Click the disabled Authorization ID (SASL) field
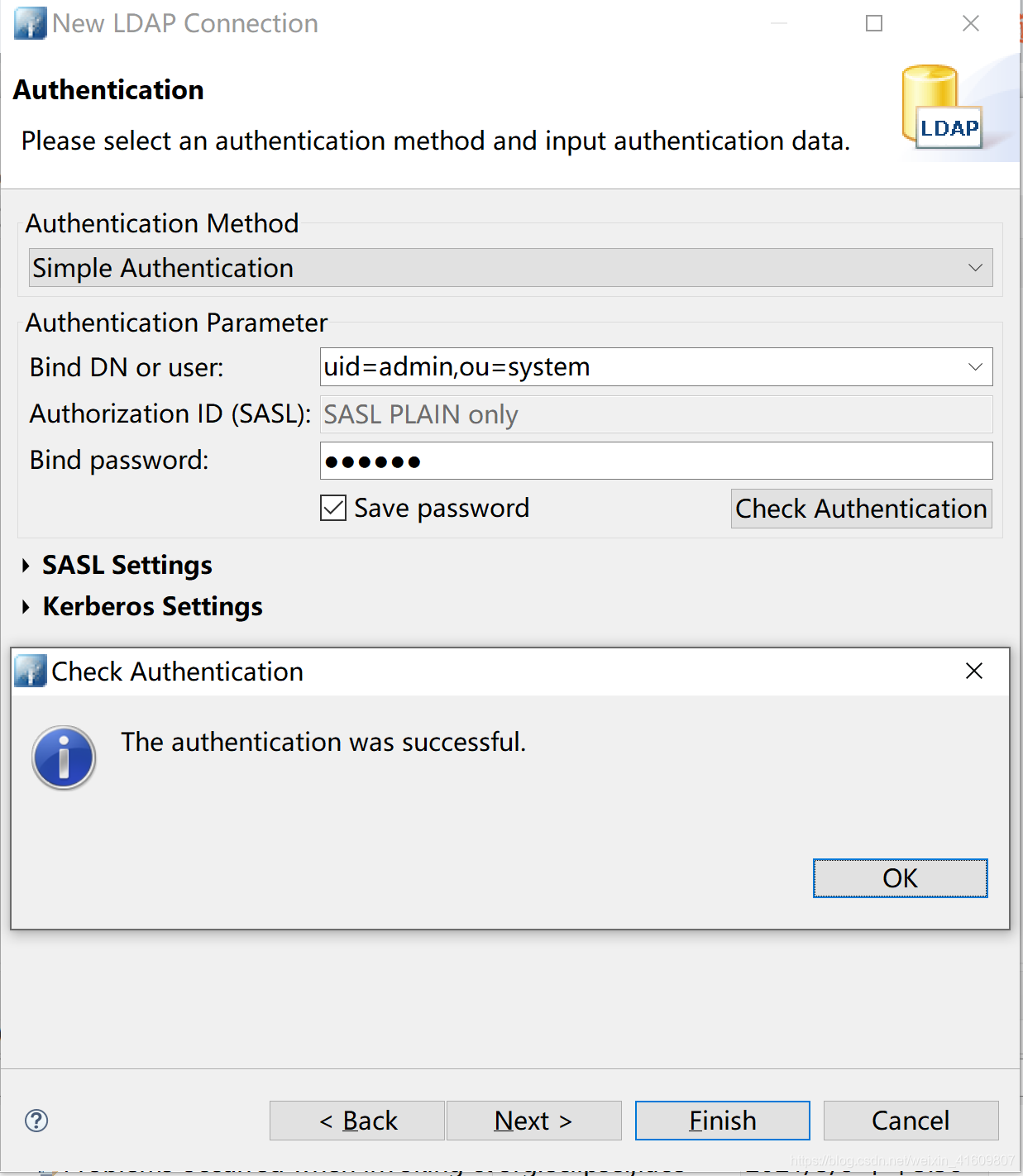The width and height of the screenshot is (1023, 1176). pos(656,414)
